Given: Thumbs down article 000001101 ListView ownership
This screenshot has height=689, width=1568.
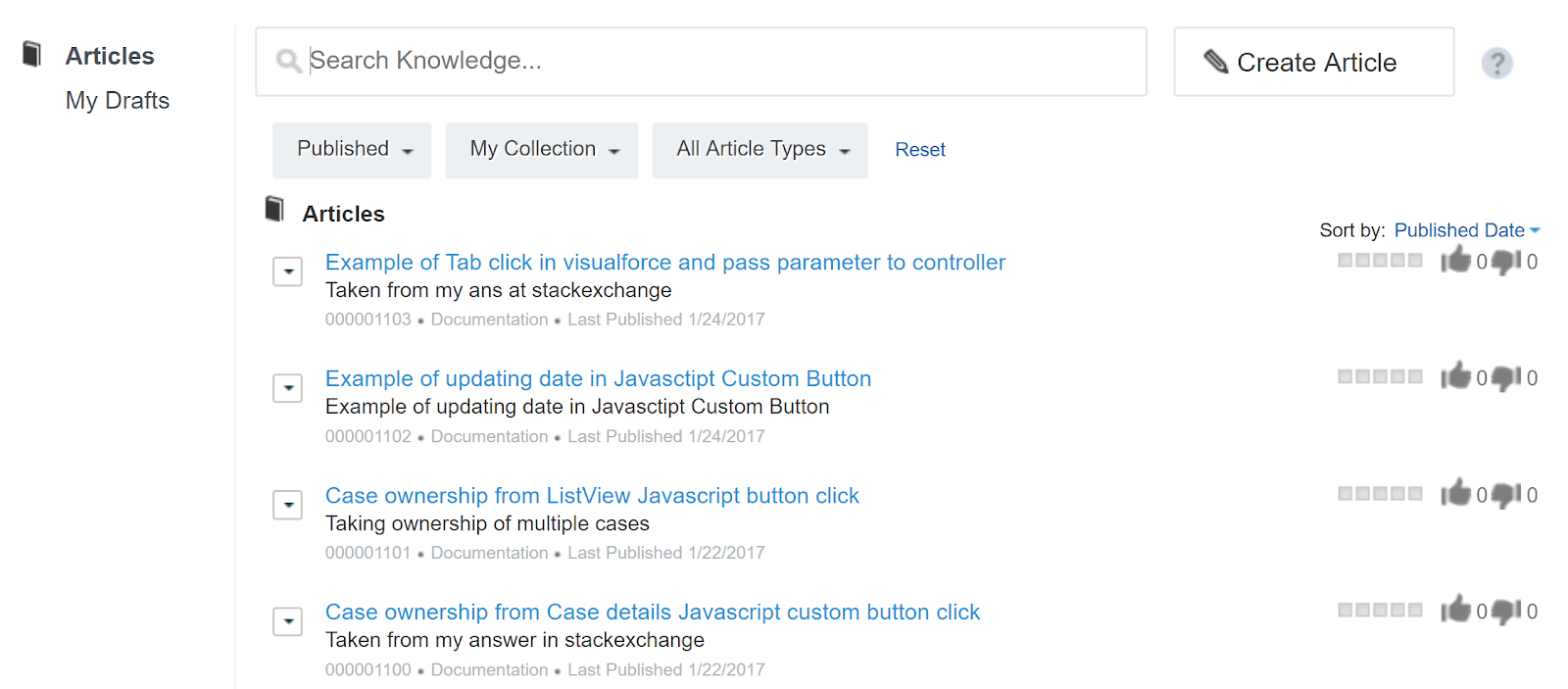Looking at the screenshot, I should point(1506,495).
